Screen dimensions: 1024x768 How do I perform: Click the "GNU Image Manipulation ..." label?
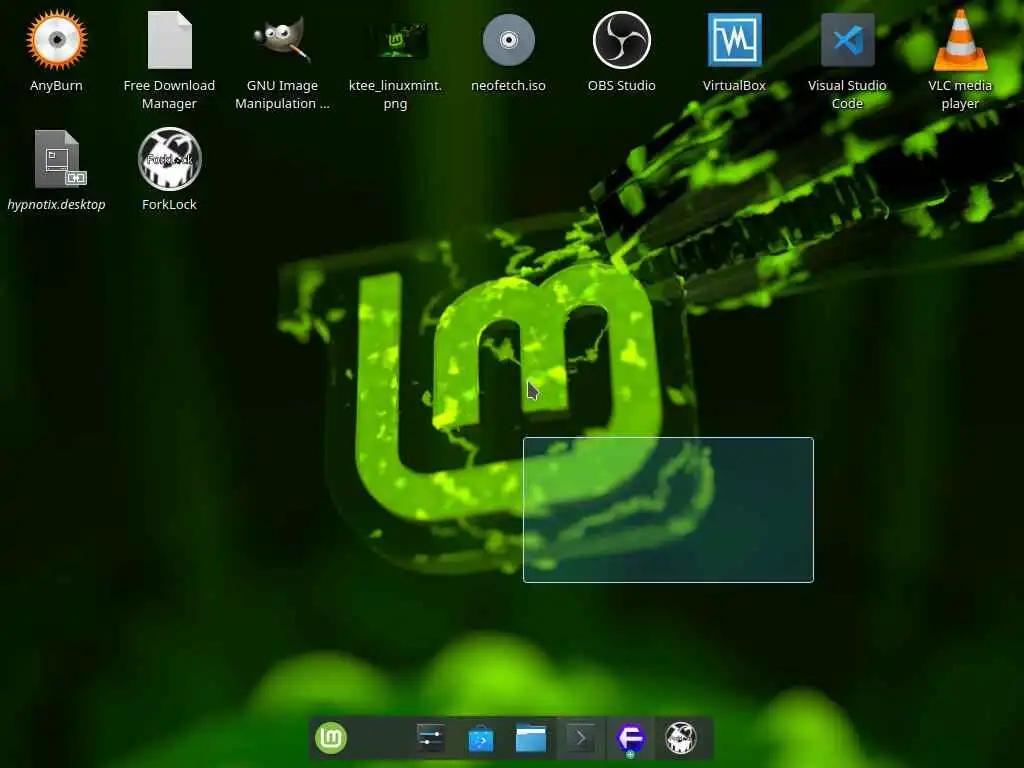pos(282,95)
